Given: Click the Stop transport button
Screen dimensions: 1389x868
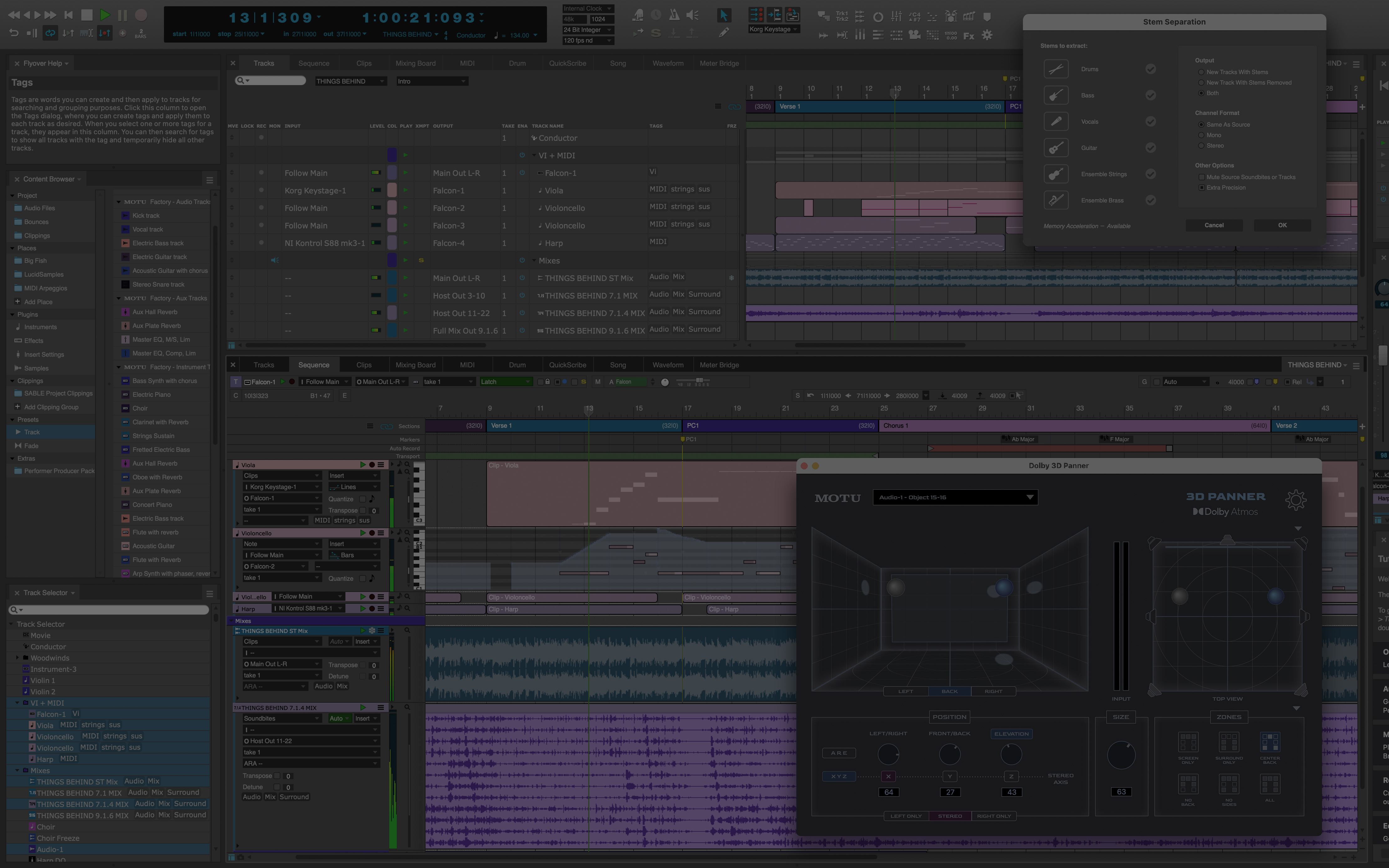Looking at the screenshot, I should (87, 15).
